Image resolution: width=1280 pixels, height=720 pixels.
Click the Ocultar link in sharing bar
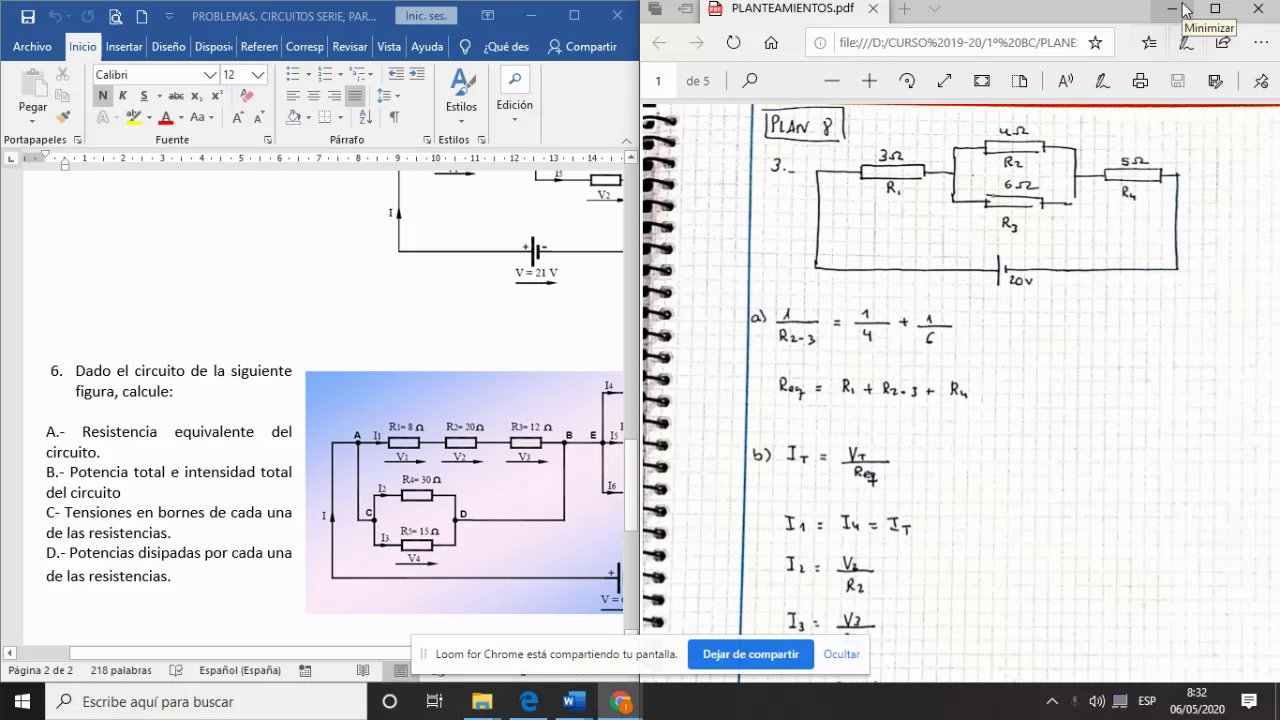pos(841,654)
